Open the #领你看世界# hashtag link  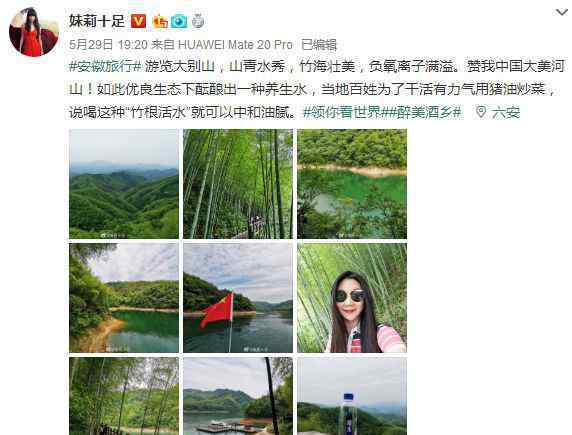343,112
